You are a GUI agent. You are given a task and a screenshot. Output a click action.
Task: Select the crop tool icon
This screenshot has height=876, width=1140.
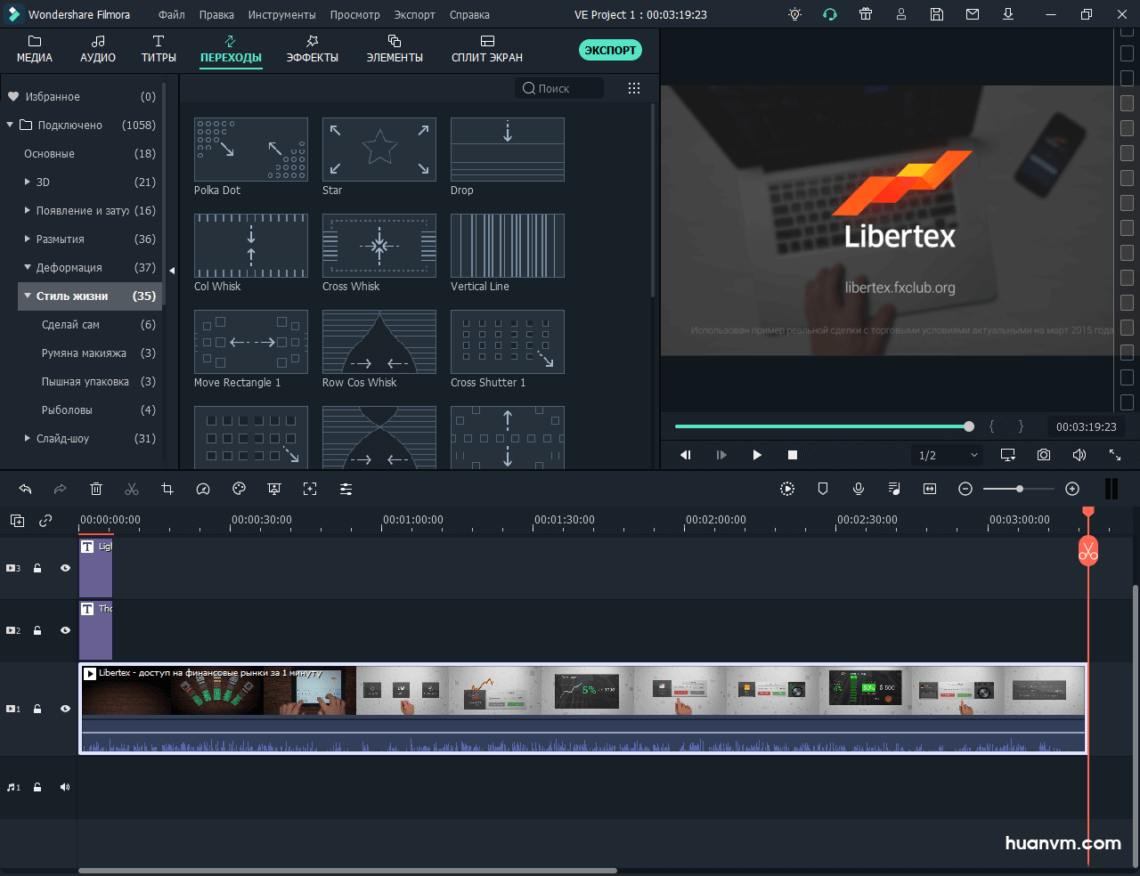coord(167,489)
